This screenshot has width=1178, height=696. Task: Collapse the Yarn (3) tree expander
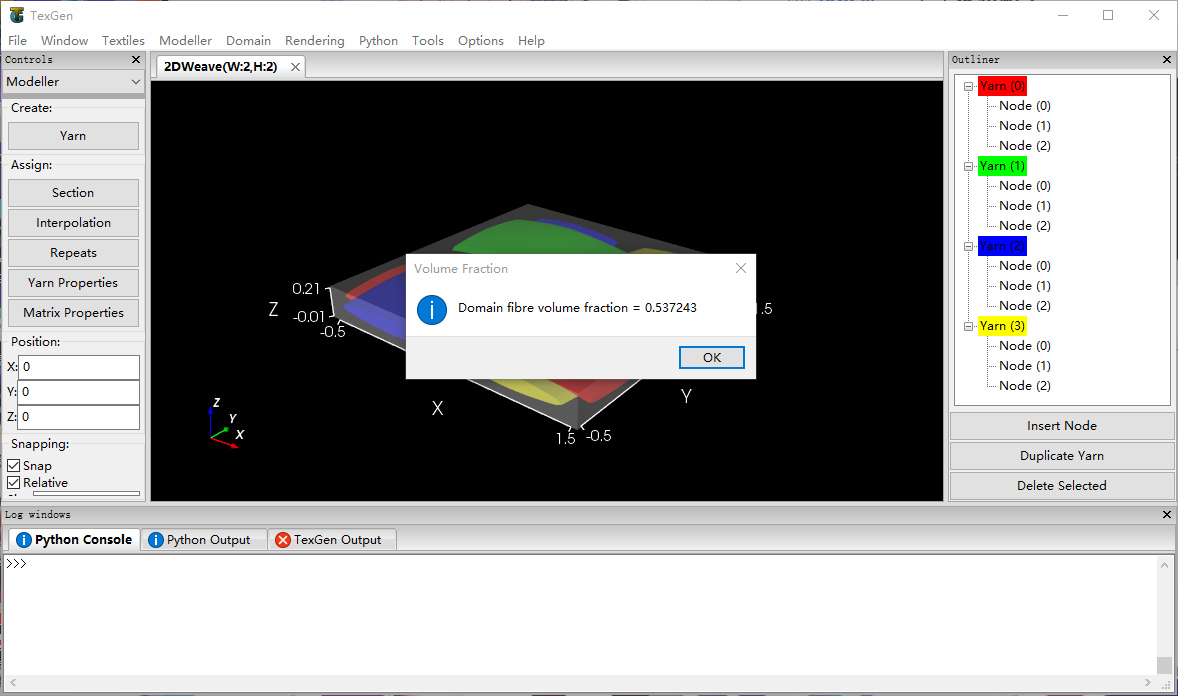pos(968,326)
